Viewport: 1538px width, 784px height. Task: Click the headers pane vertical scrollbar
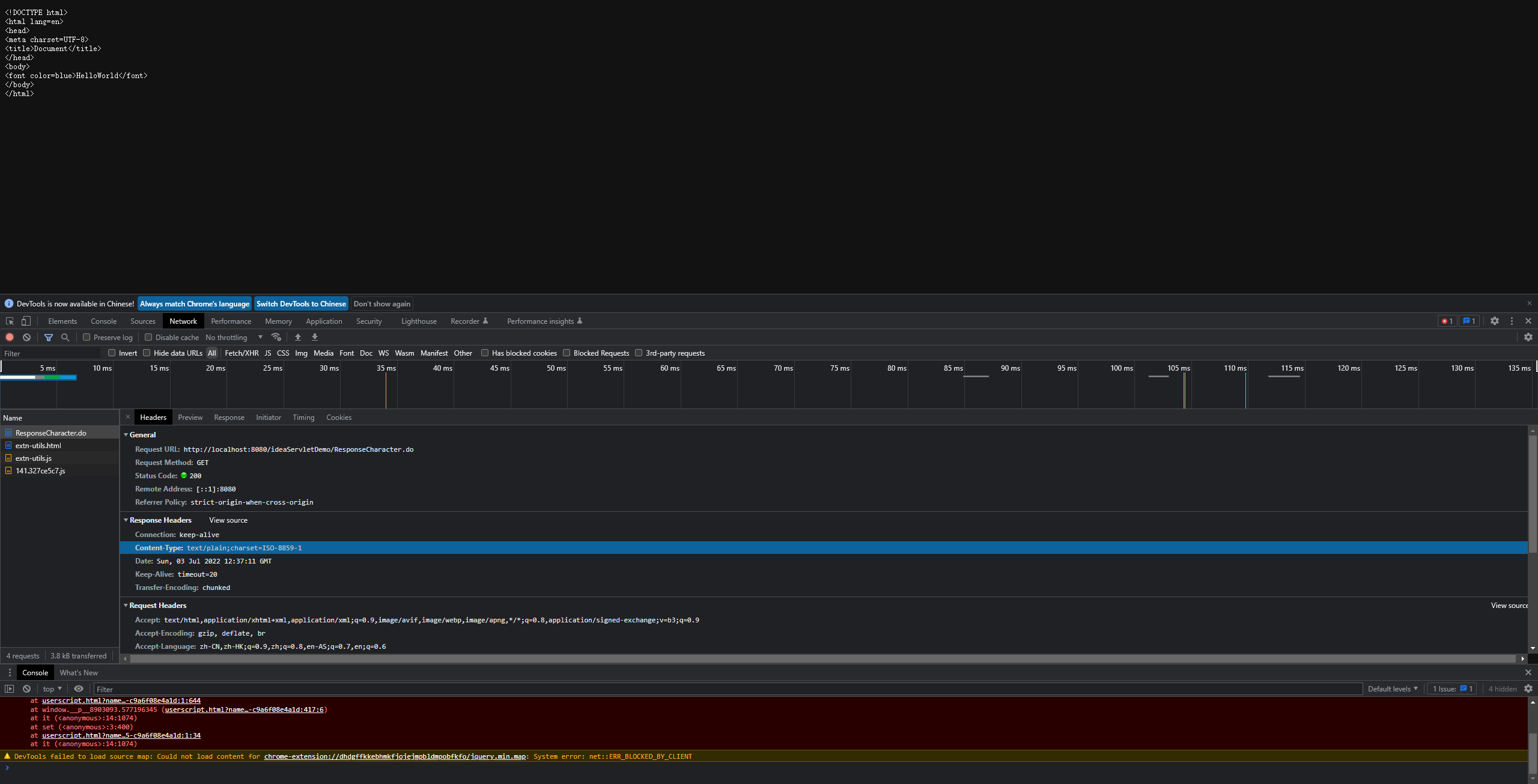point(1533,494)
